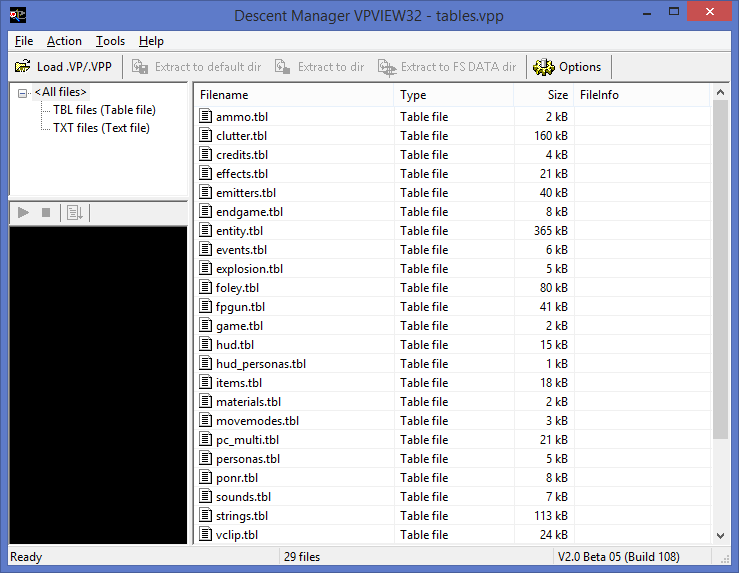Click the Options button label
739x573 pixels.
tap(580, 67)
